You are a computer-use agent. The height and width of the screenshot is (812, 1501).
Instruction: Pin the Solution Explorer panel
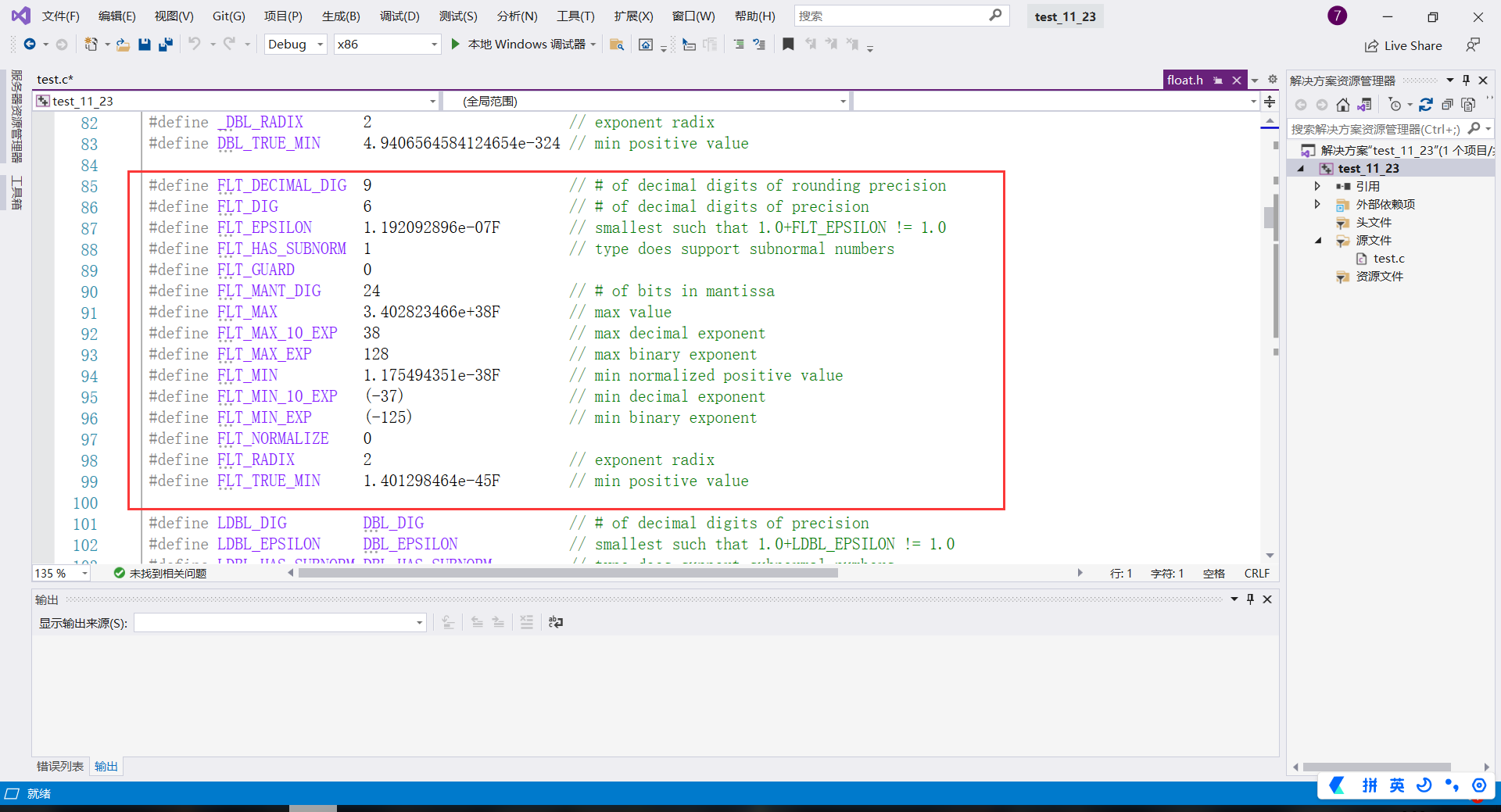1466,80
